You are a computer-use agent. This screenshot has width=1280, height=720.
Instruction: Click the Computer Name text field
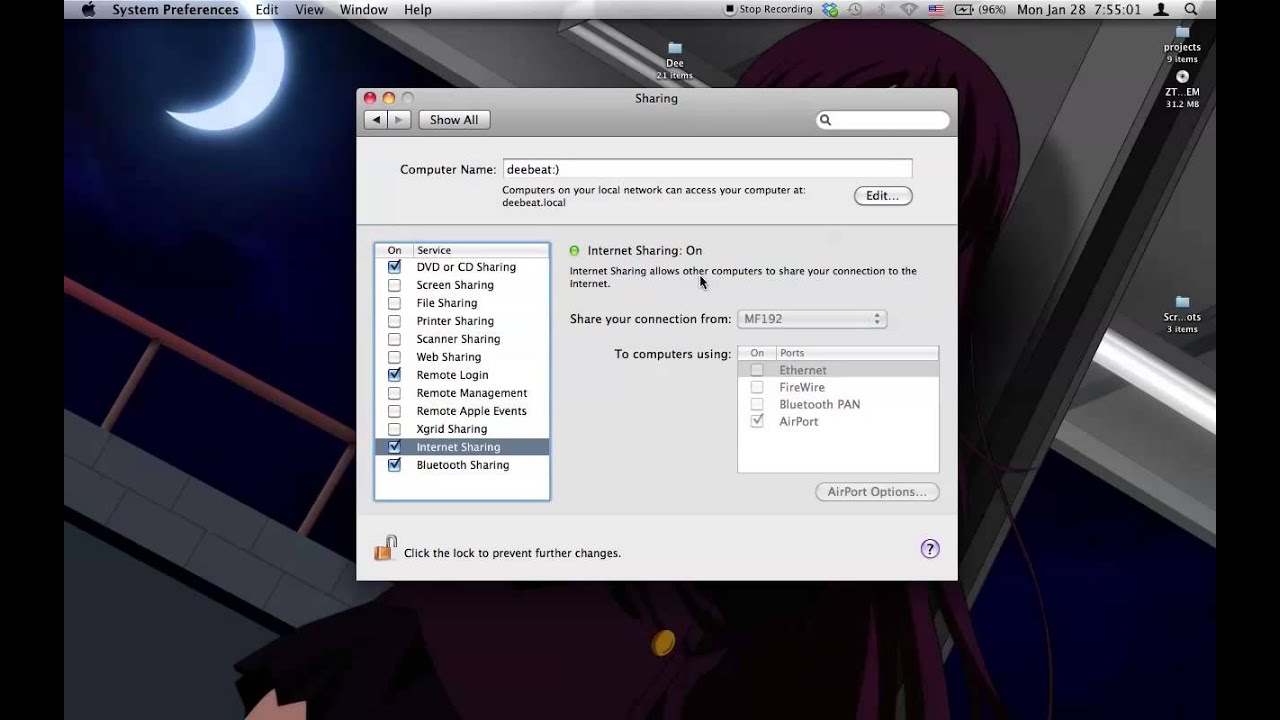(x=707, y=169)
